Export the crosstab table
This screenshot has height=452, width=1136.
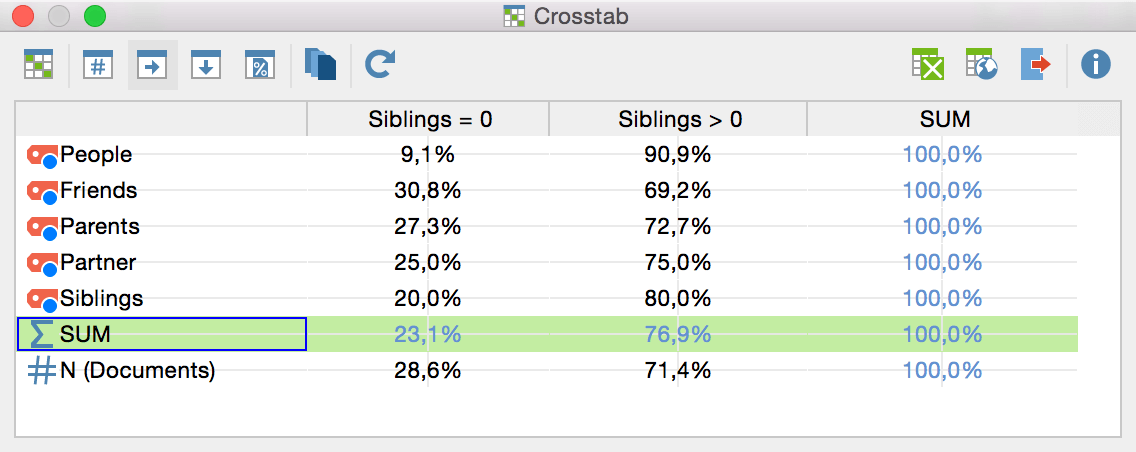point(1036,64)
